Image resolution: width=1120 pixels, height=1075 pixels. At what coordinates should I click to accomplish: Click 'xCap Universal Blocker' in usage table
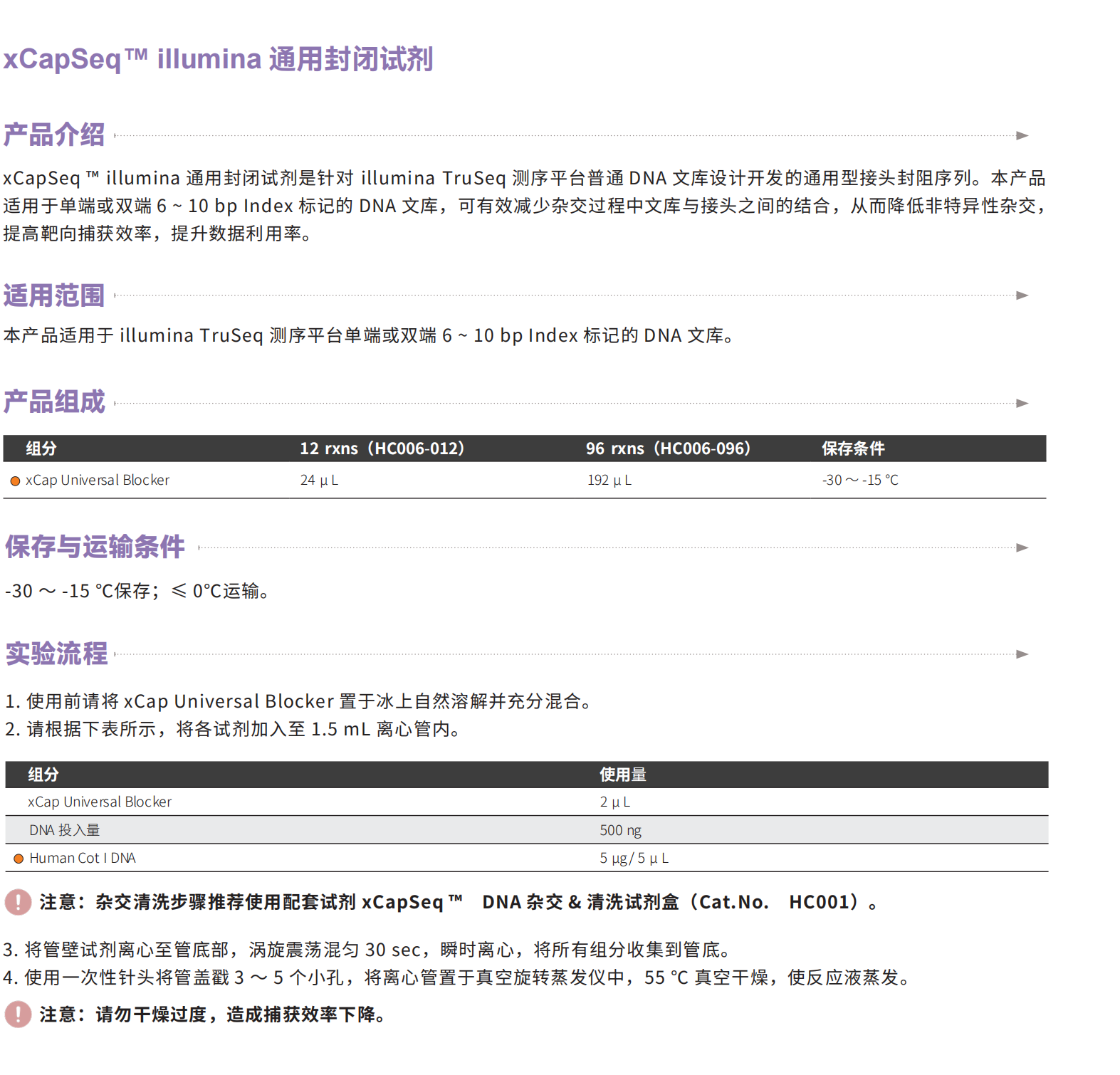tap(100, 802)
